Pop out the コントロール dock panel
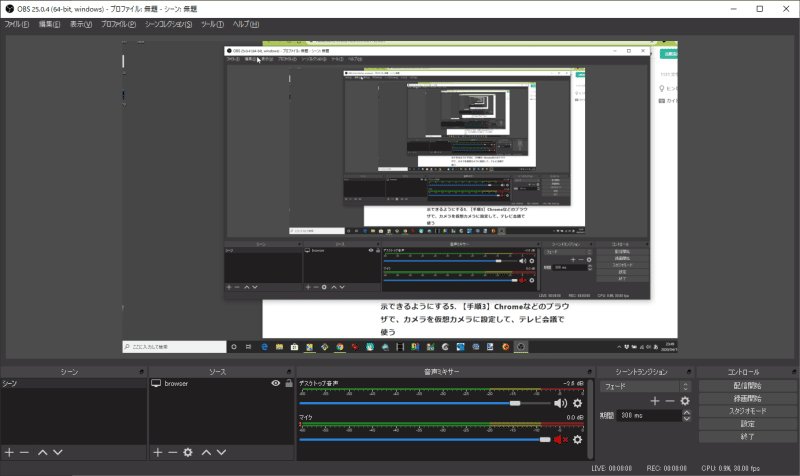This screenshot has width=800, height=476. (x=794, y=372)
